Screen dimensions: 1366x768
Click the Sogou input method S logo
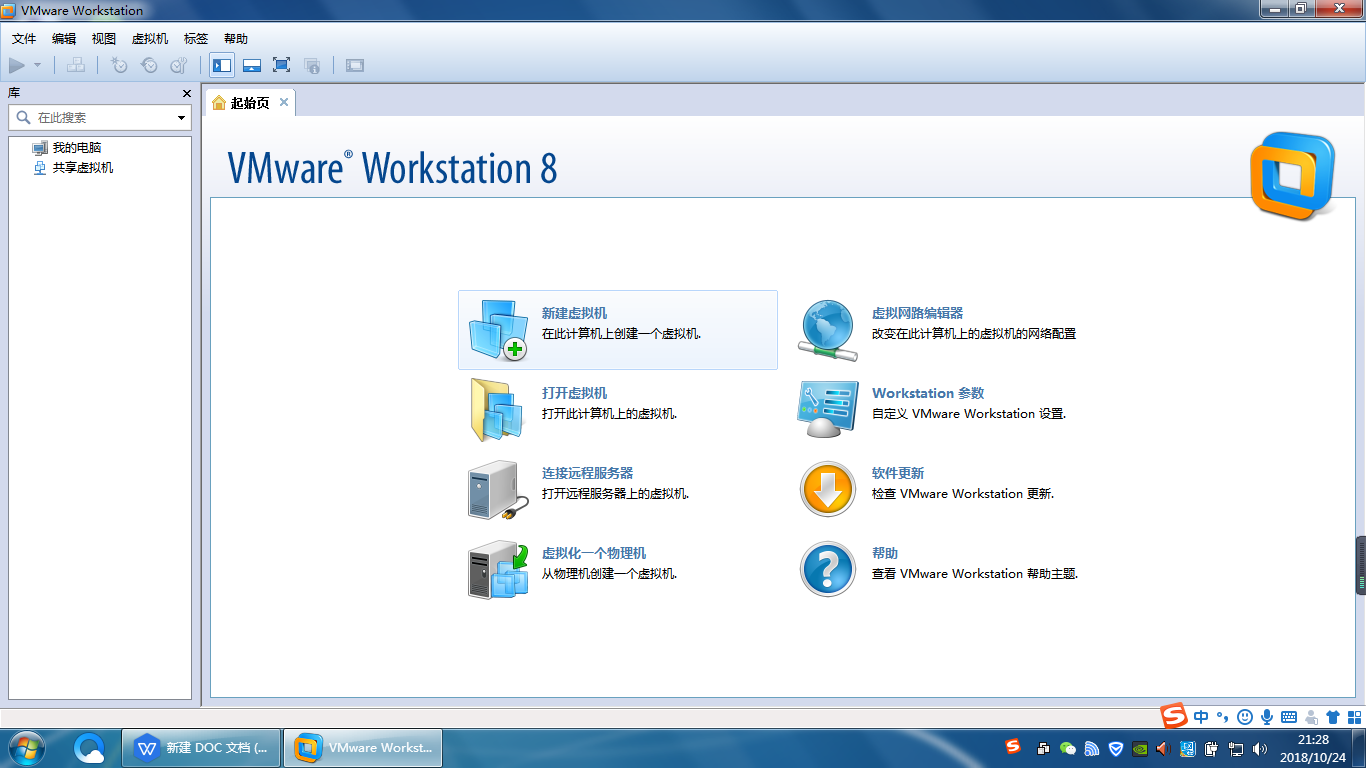coord(1174,716)
